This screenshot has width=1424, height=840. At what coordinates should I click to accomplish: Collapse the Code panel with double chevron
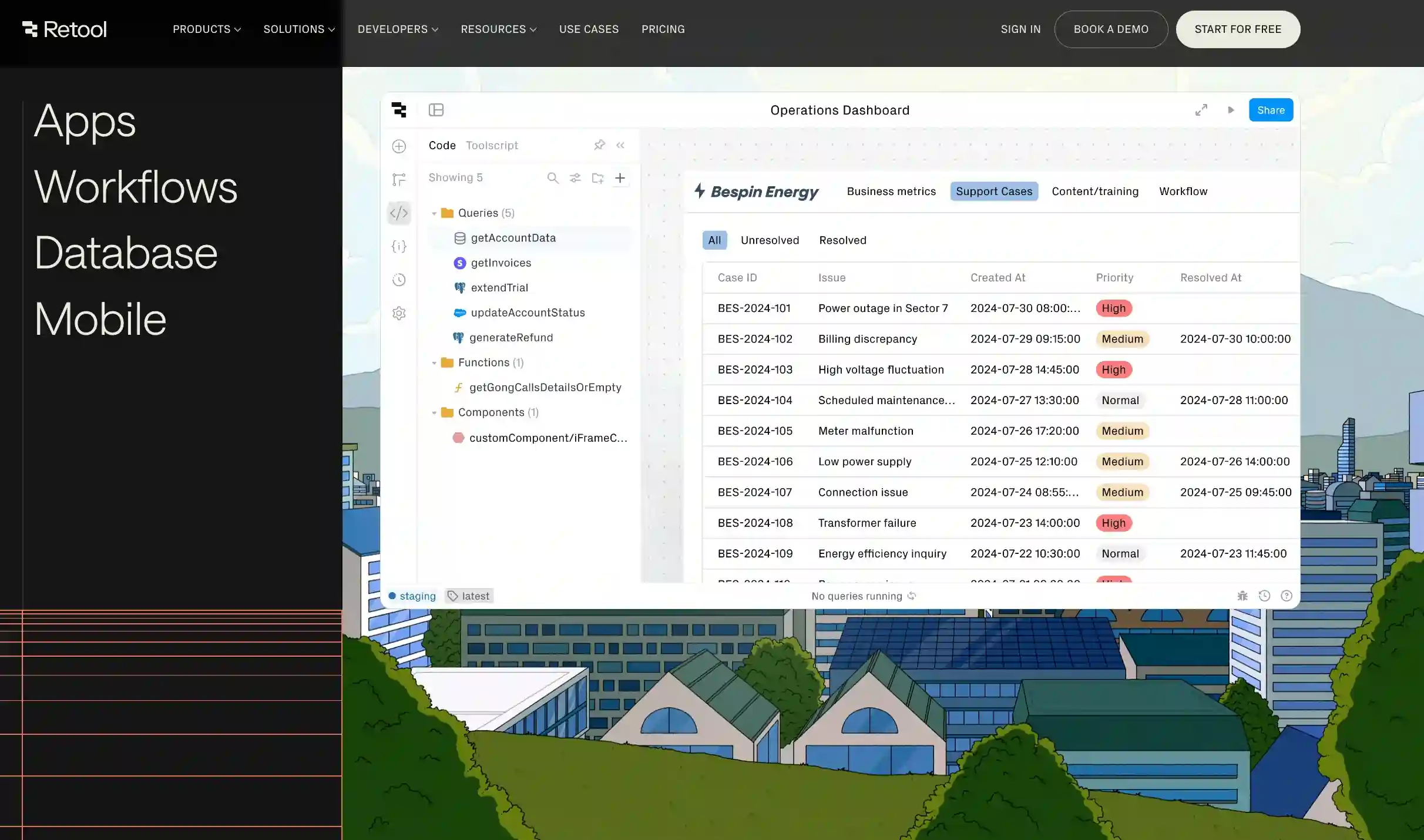click(620, 145)
